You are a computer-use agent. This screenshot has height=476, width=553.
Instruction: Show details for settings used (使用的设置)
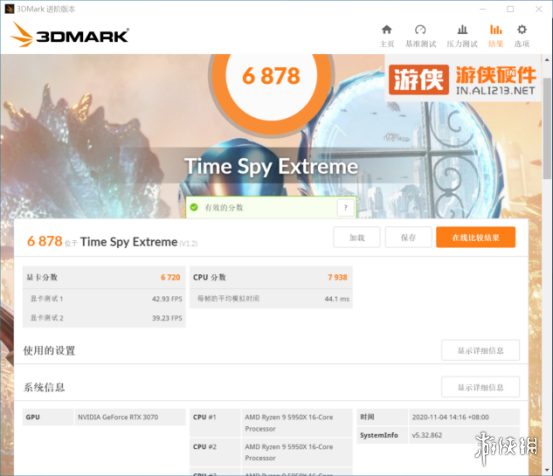click(480, 350)
